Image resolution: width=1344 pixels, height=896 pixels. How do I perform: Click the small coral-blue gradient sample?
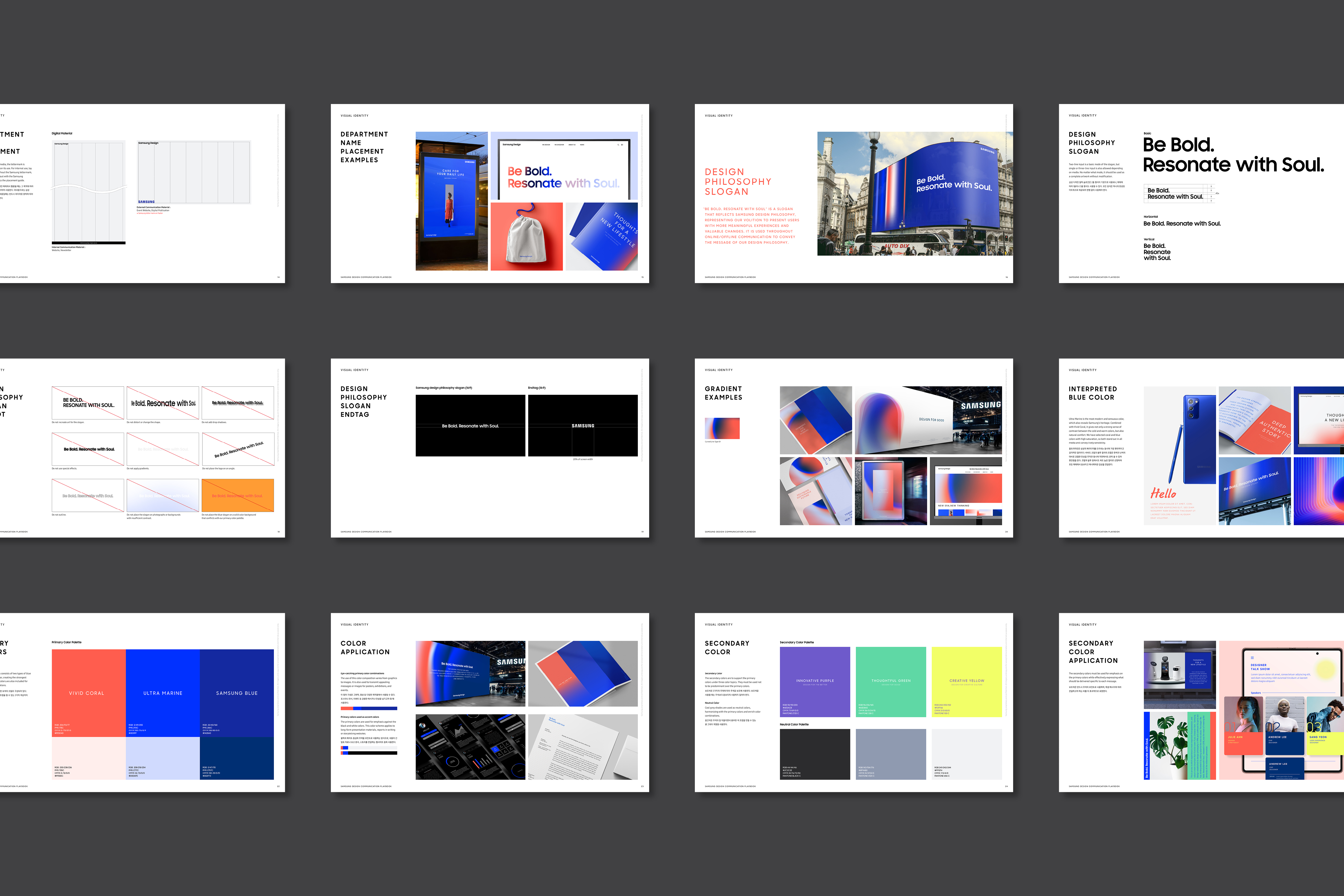pyautogui.click(x=722, y=428)
